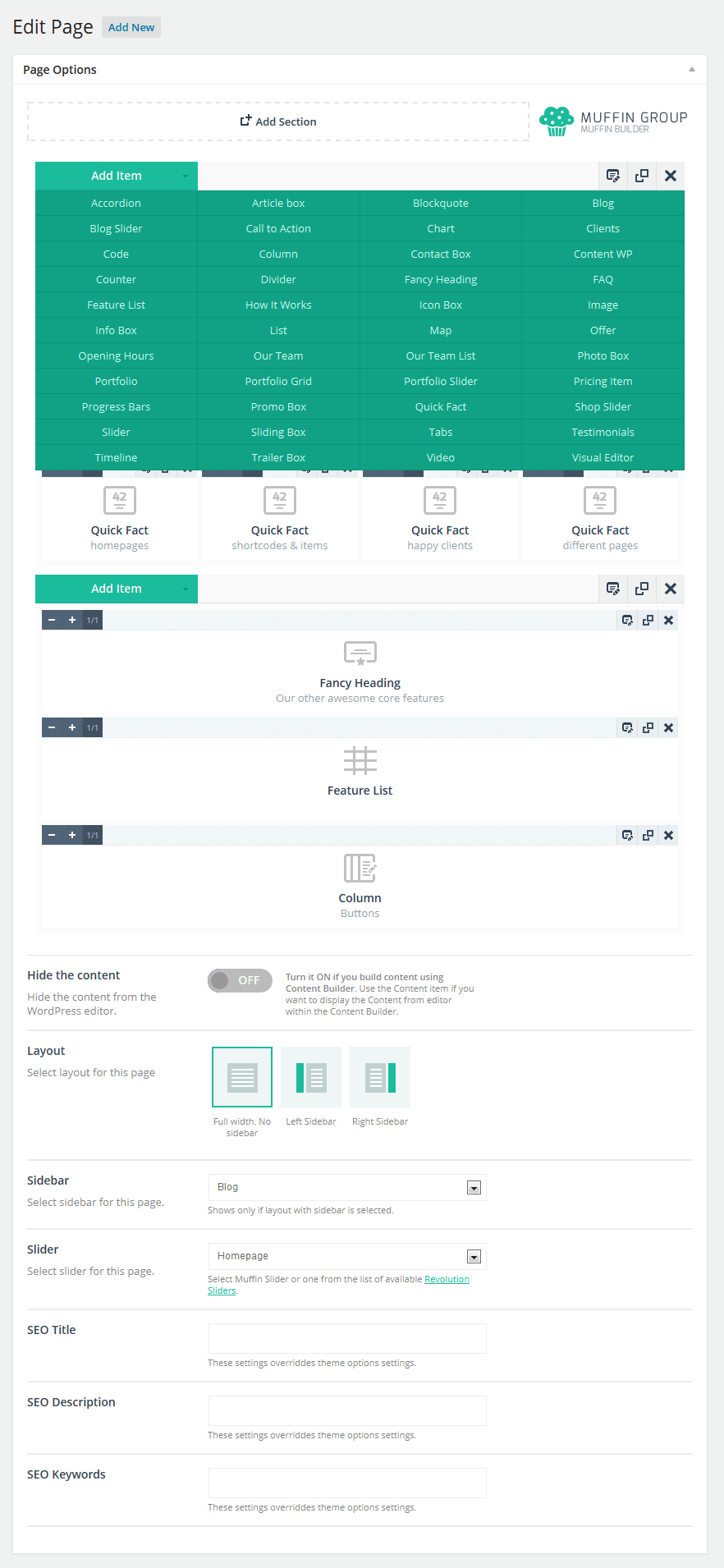The height and width of the screenshot is (1568, 724).
Task: Click edit icon on first section header
Action: tap(612, 176)
